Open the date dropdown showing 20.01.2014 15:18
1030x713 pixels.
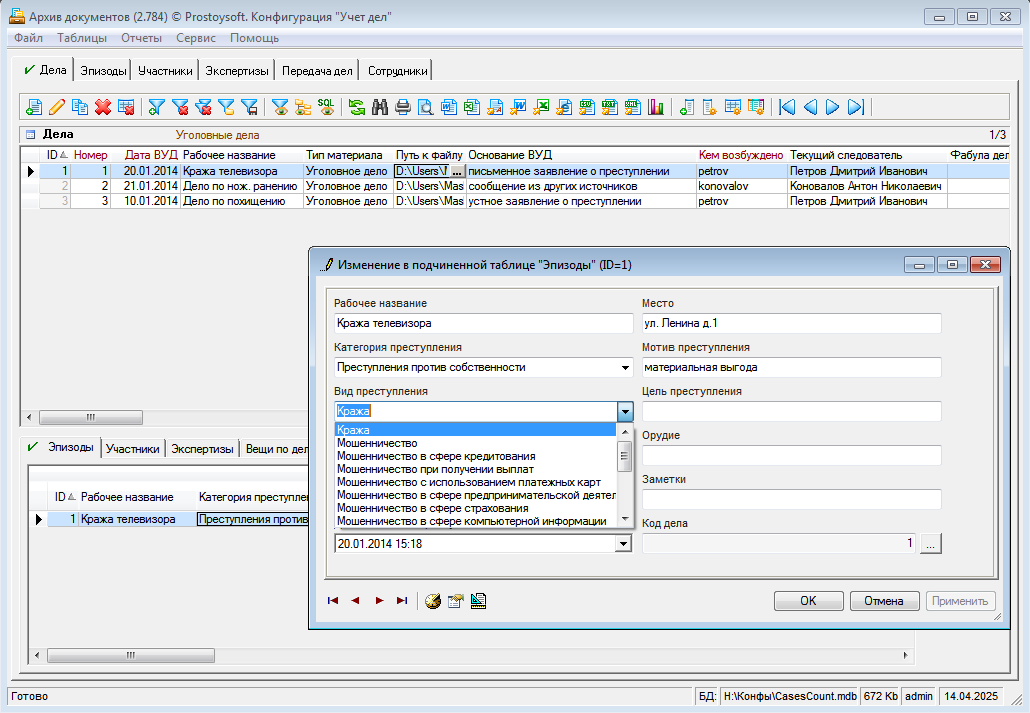tap(625, 543)
